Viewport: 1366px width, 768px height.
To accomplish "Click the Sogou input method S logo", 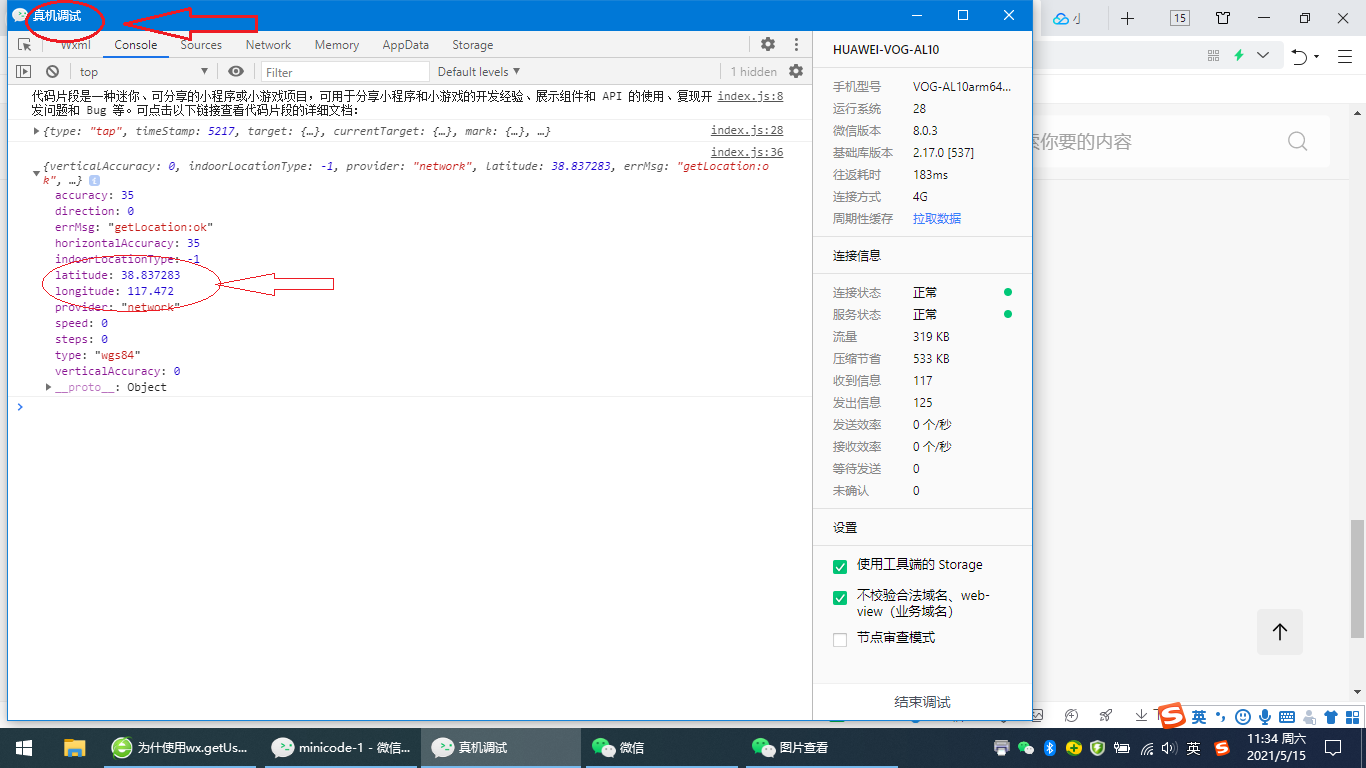I will coord(1172,716).
